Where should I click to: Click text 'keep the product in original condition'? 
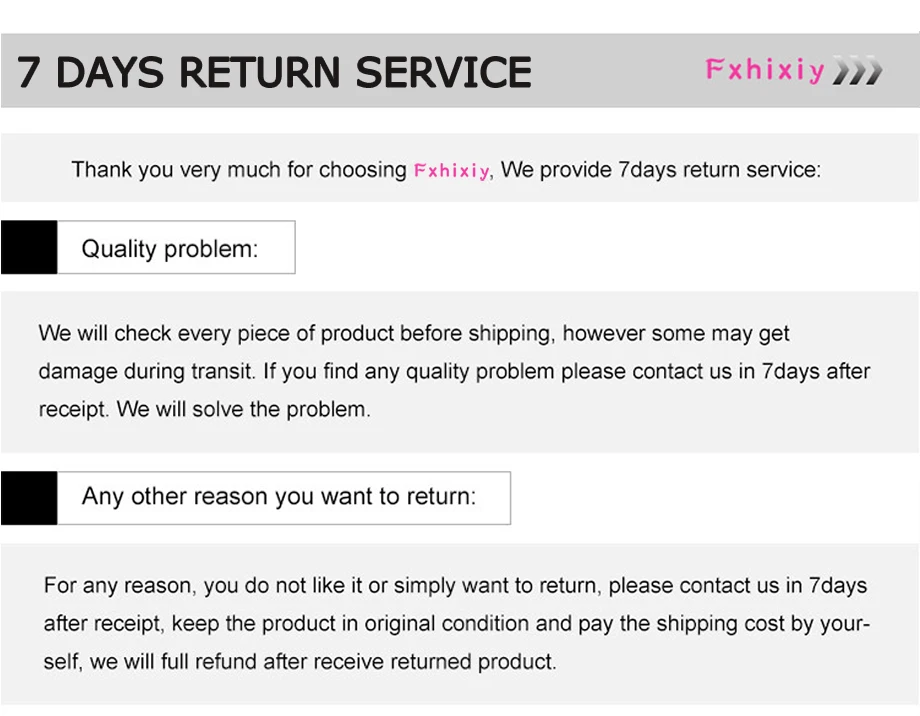coord(350,623)
